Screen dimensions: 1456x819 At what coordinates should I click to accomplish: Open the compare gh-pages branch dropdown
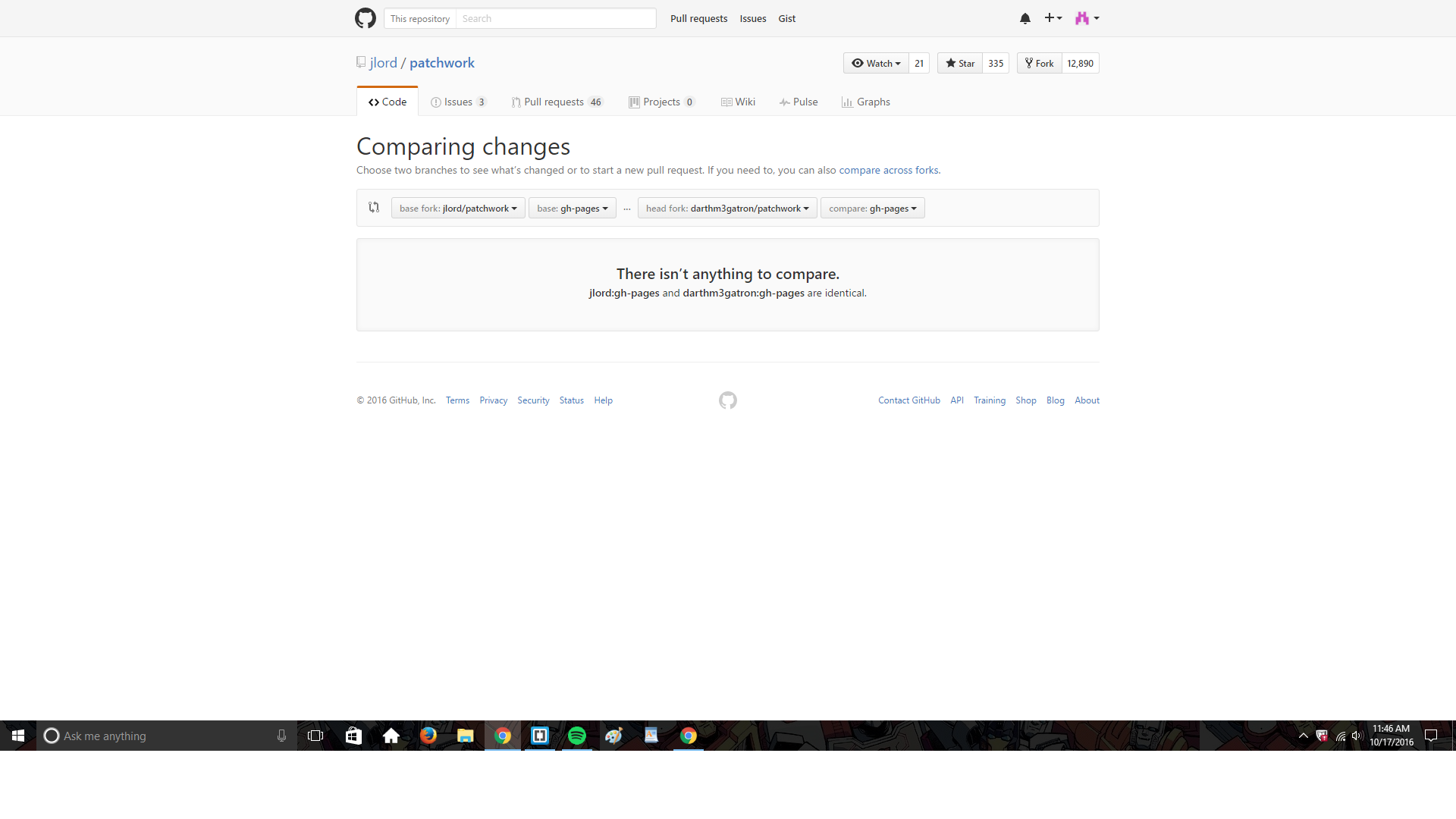pyautogui.click(x=872, y=209)
